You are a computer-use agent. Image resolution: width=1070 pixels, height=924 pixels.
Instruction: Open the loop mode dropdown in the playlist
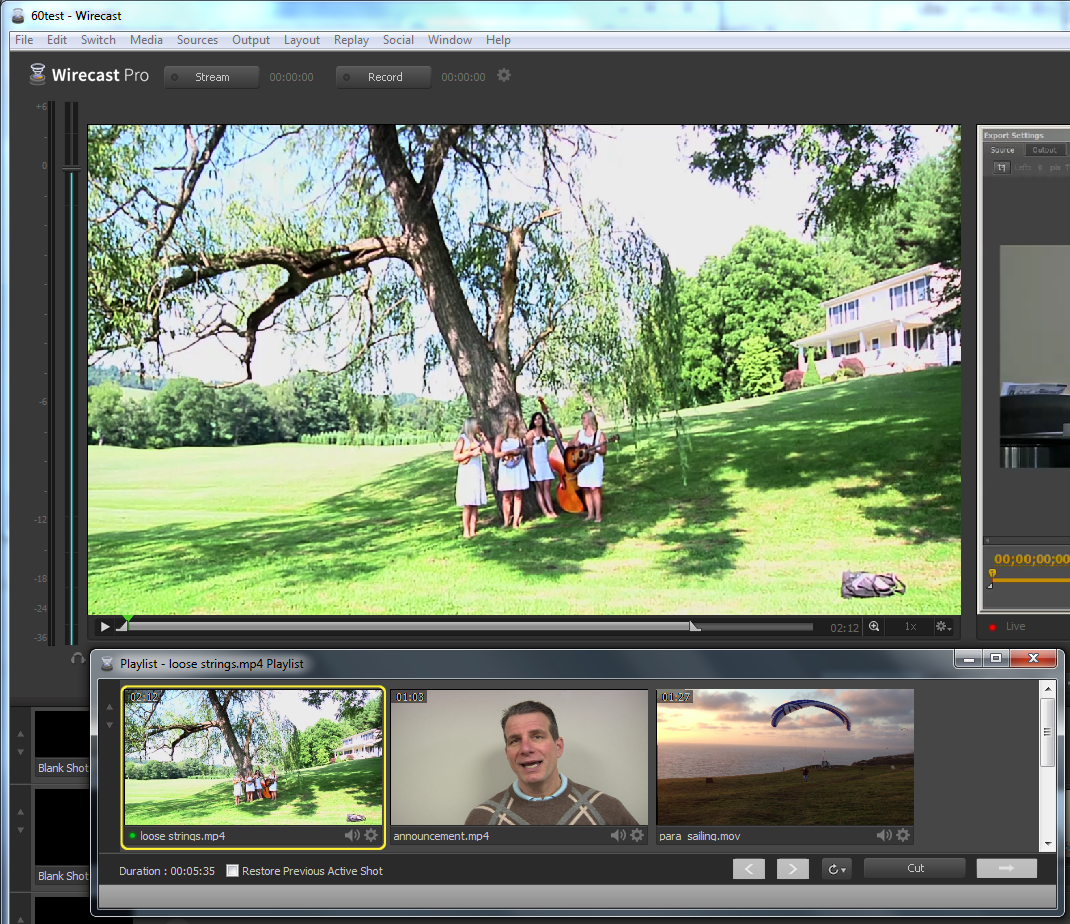click(837, 868)
